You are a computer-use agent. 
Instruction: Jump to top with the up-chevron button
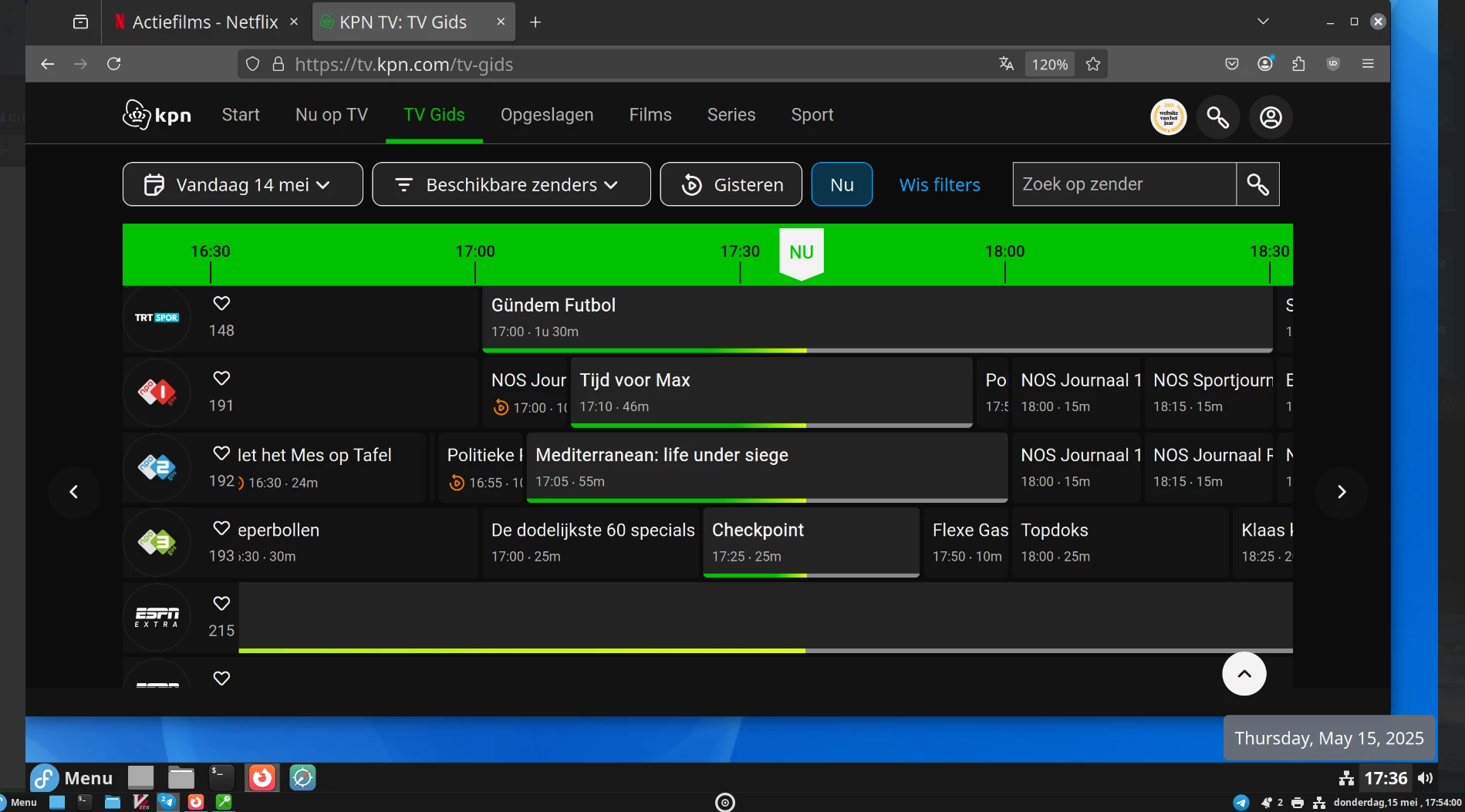coord(1244,674)
